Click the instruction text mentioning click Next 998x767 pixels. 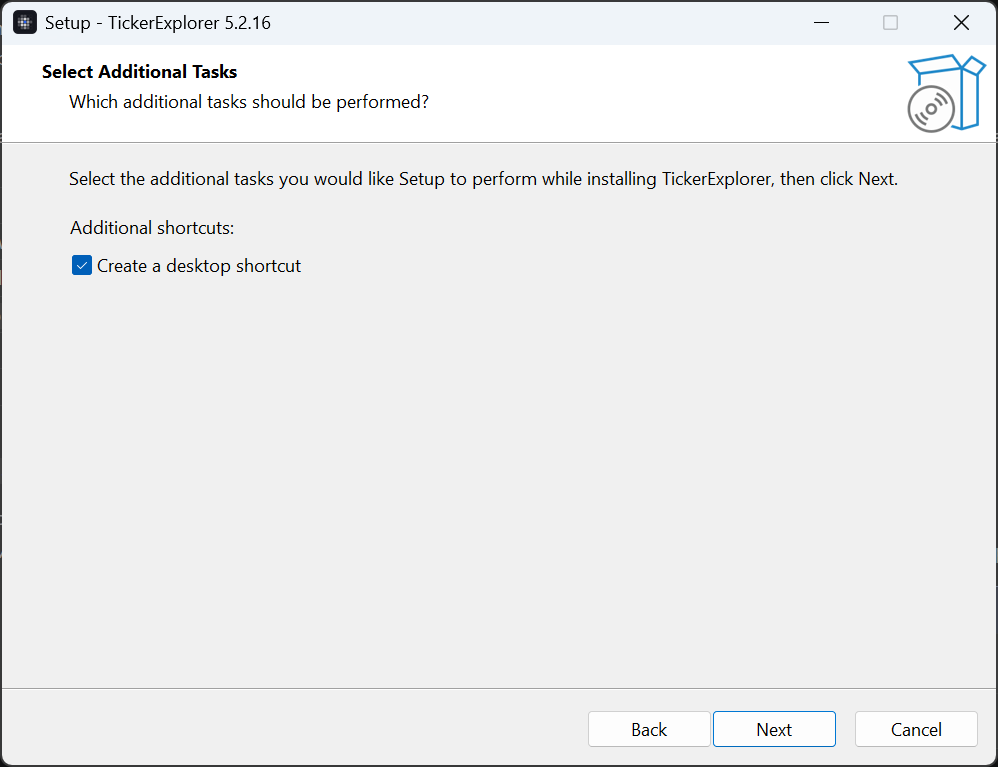point(483,179)
